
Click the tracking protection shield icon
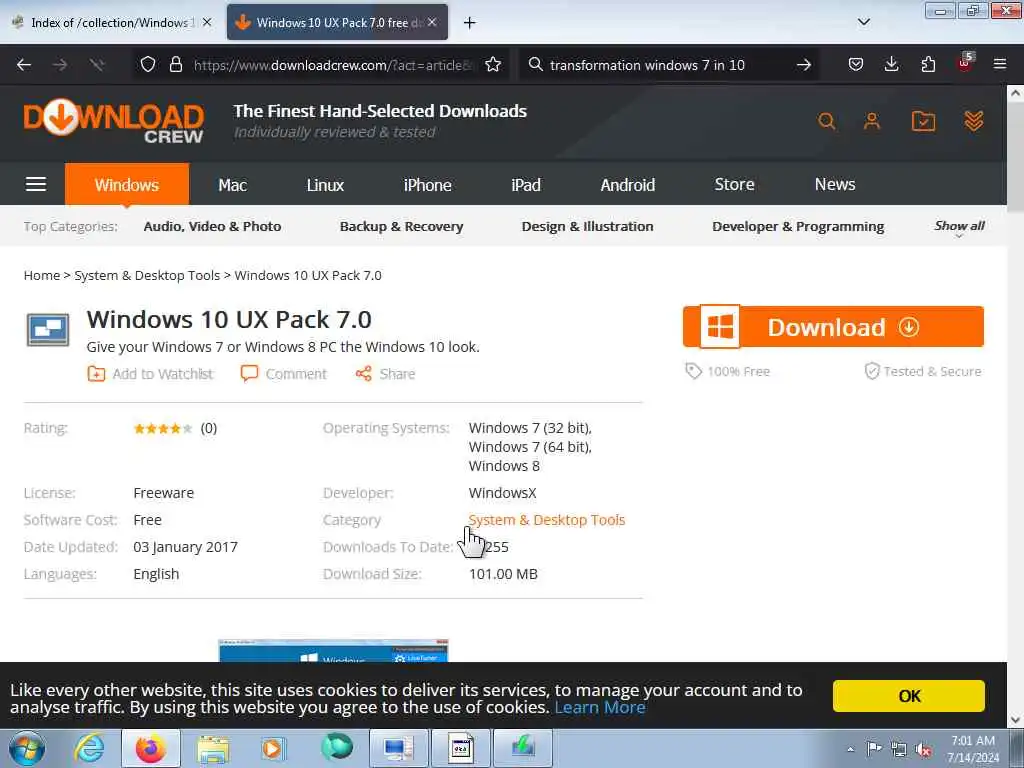[148, 65]
